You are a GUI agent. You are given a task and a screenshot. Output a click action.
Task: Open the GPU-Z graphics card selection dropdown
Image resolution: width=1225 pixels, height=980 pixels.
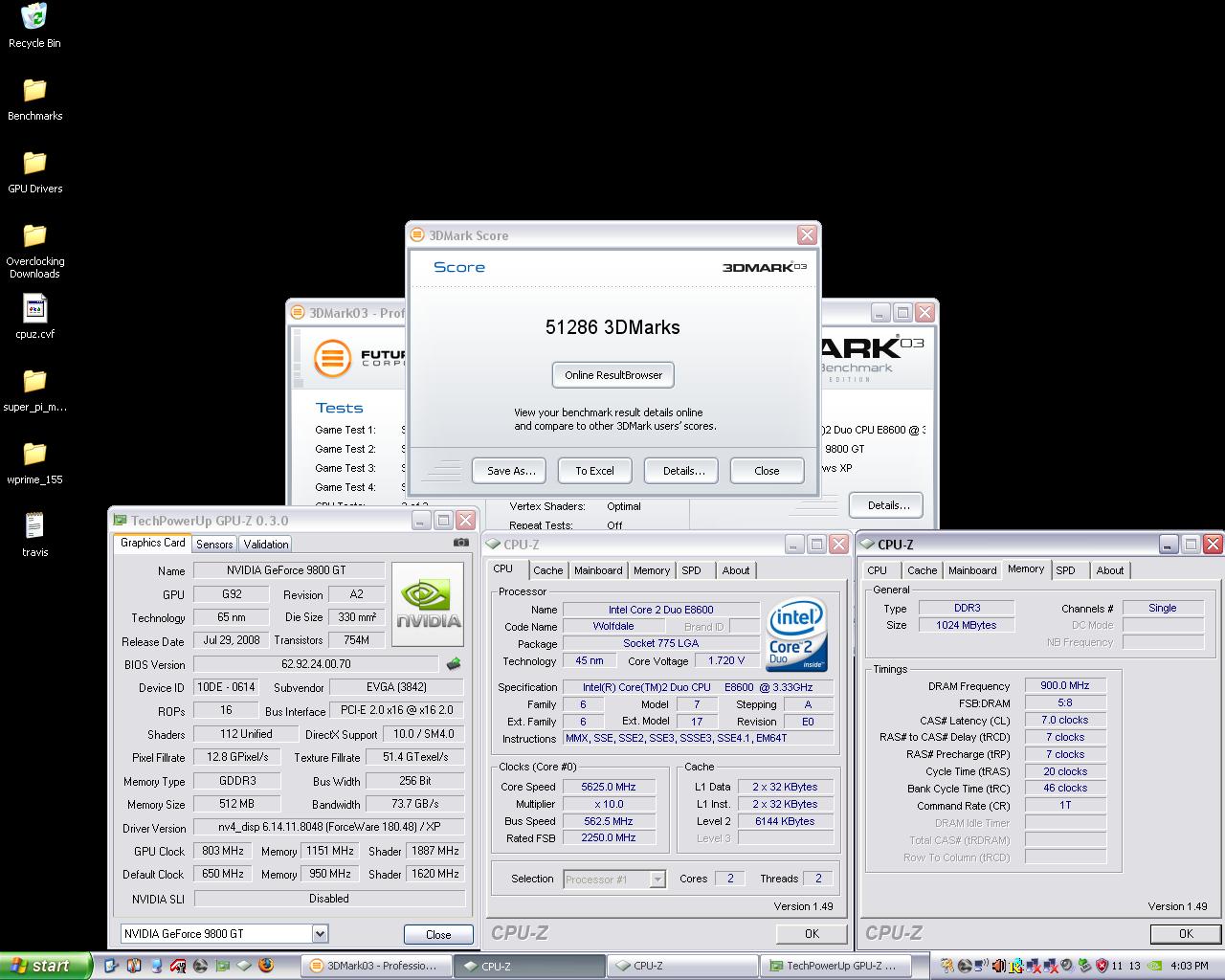point(320,933)
